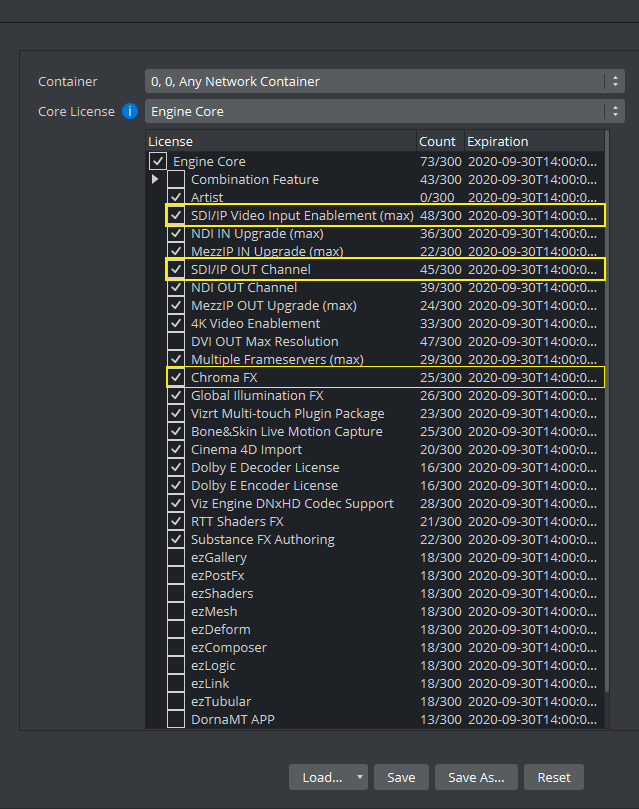Tick the DornaMT APP checkbox
The image size is (639, 809).
click(x=176, y=720)
